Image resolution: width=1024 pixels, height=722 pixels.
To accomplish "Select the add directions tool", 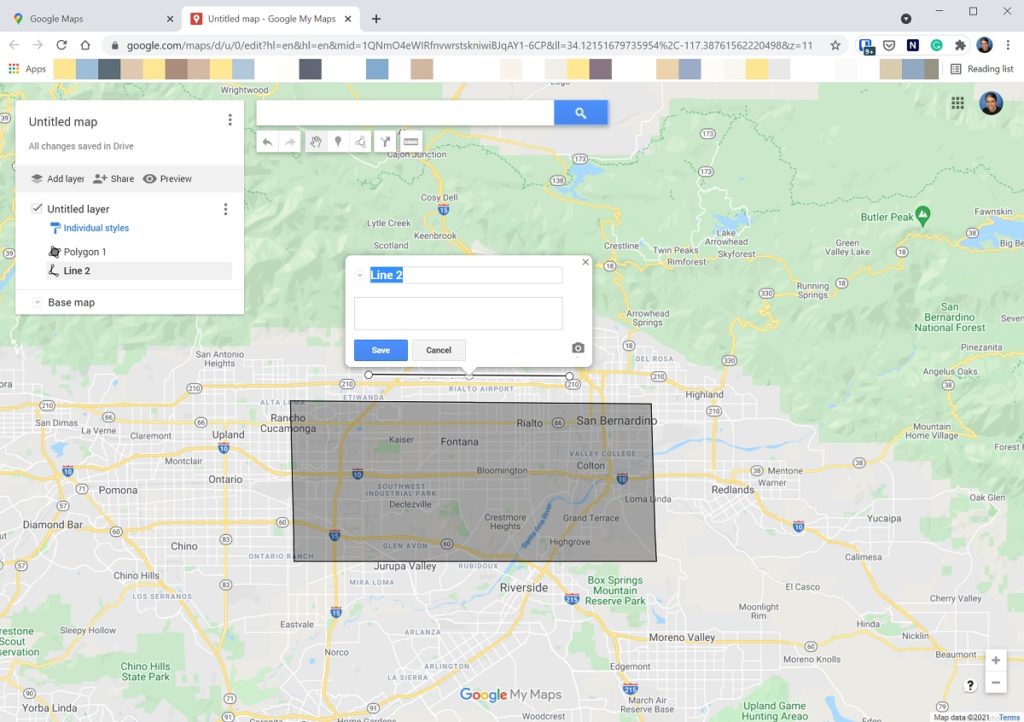I will click(385, 141).
